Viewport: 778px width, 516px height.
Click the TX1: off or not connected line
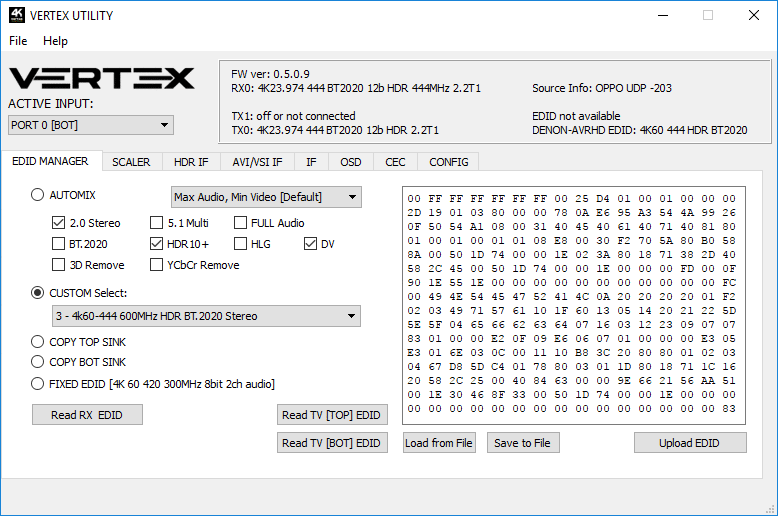click(293, 116)
